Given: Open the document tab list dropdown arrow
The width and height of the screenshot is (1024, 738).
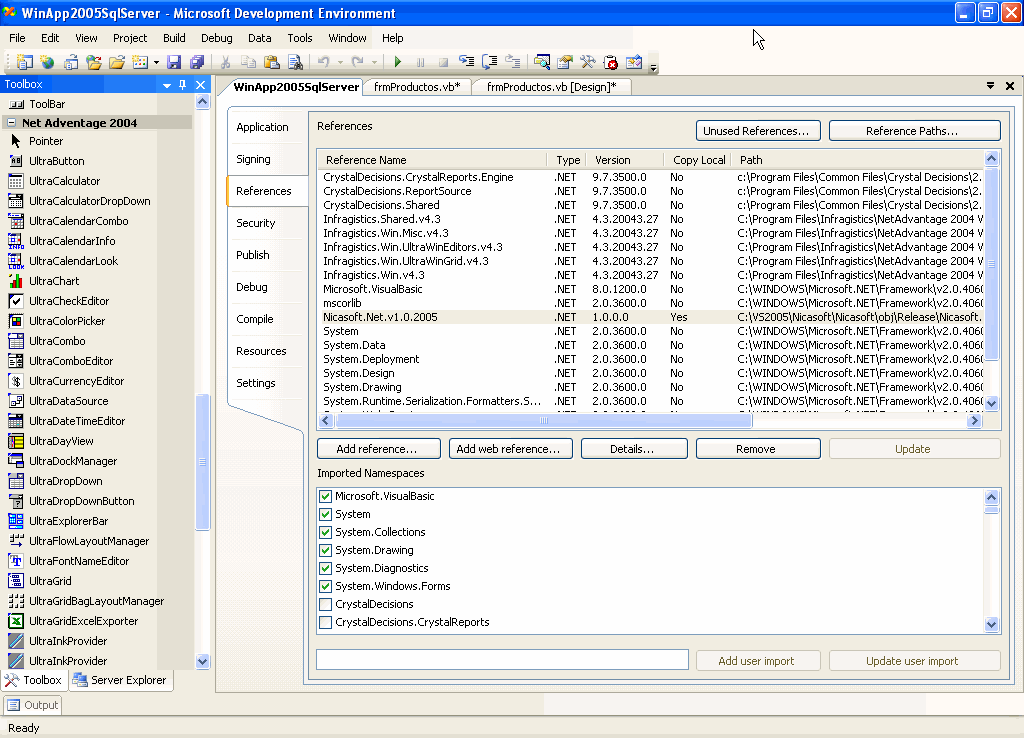Looking at the screenshot, I should tap(990, 87).
